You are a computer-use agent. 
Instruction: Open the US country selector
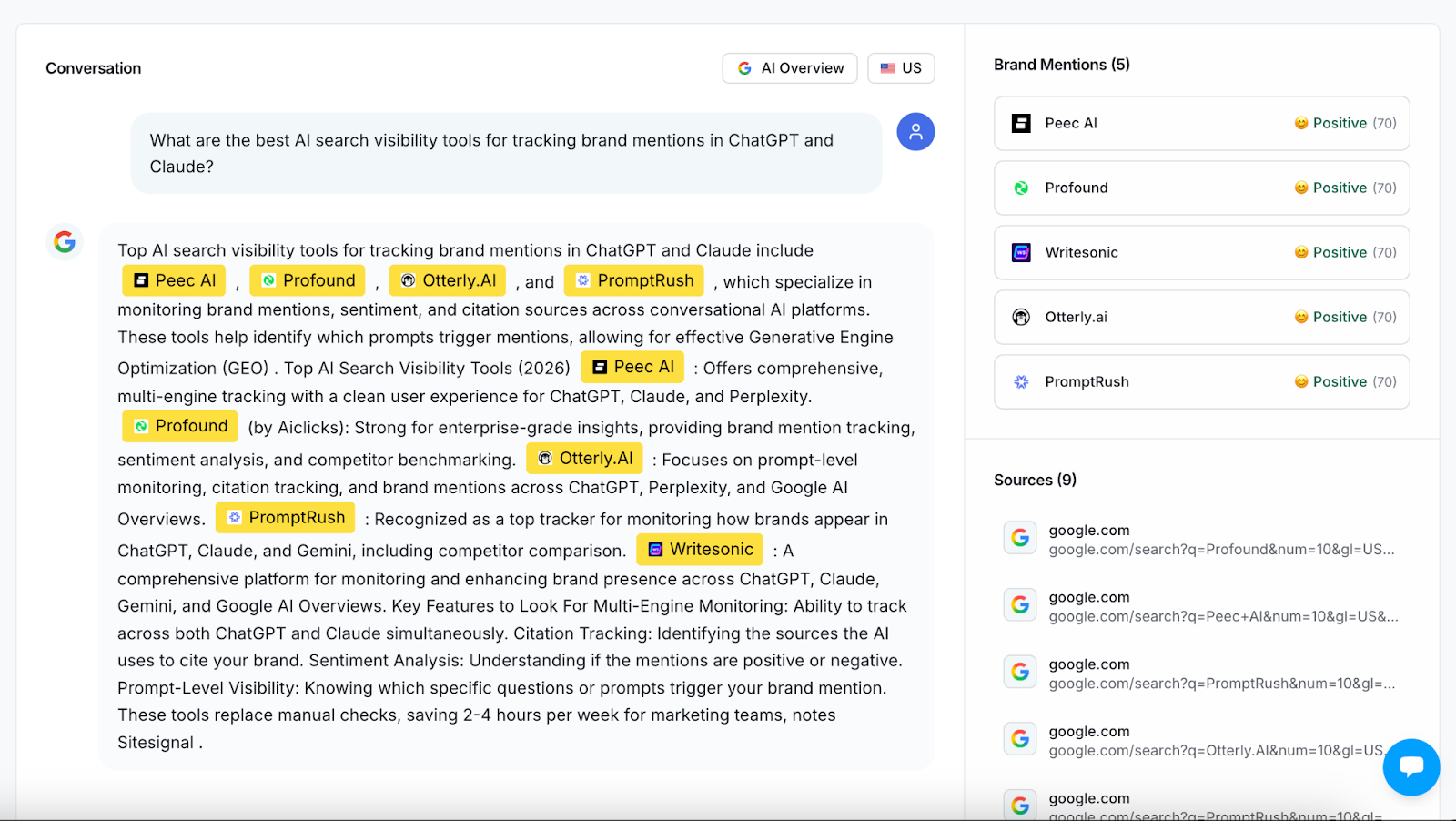point(901,68)
